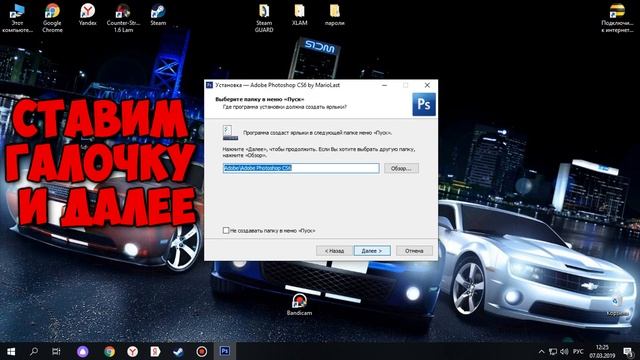Screen dimensions: 640x360
Task: Open the volume control tray icon
Action: [x=564, y=351]
